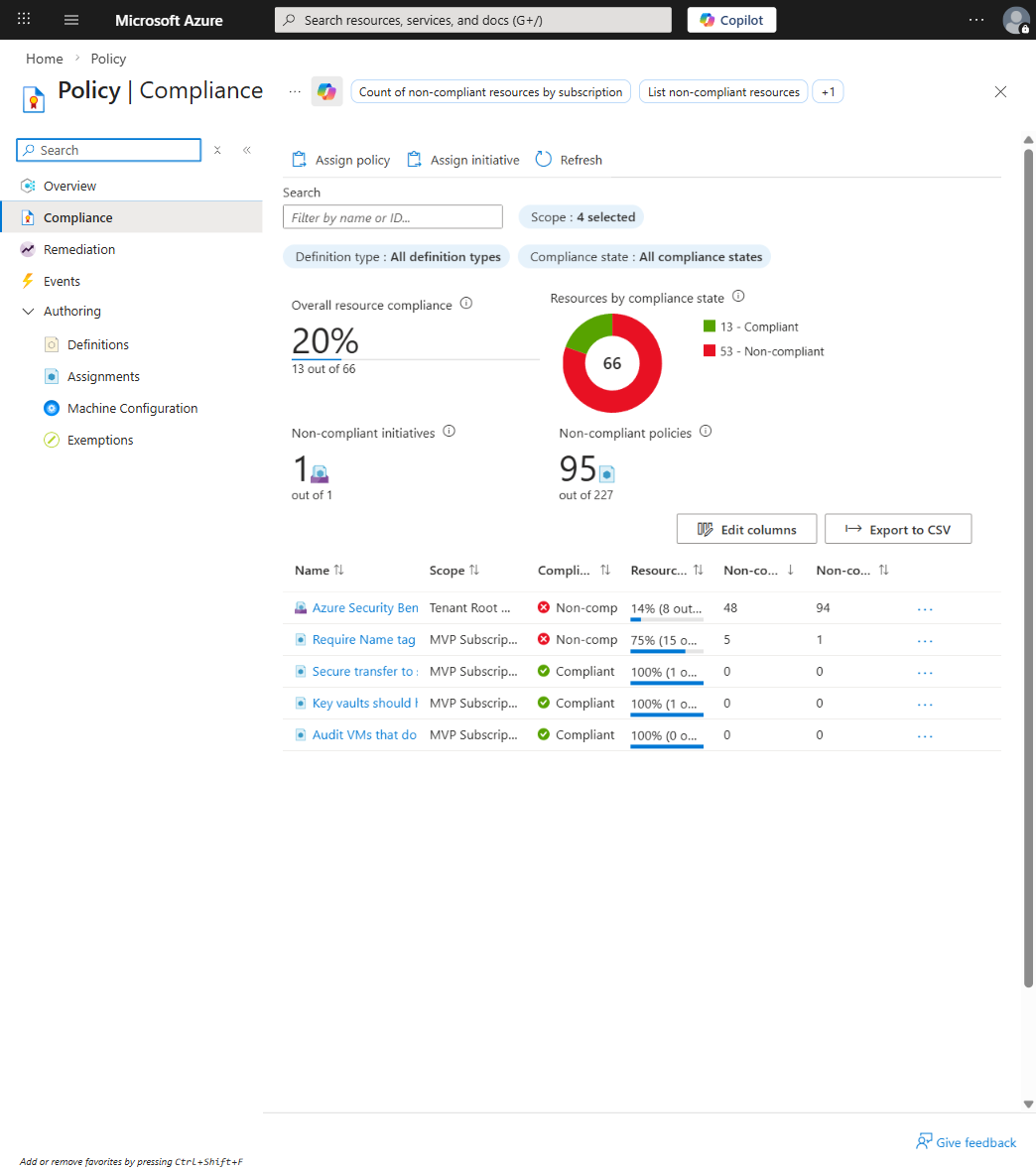Open row menu for Audit VMs that do
The width and height of the screenshot is (1036, 1171).
[x=925, y=736]
